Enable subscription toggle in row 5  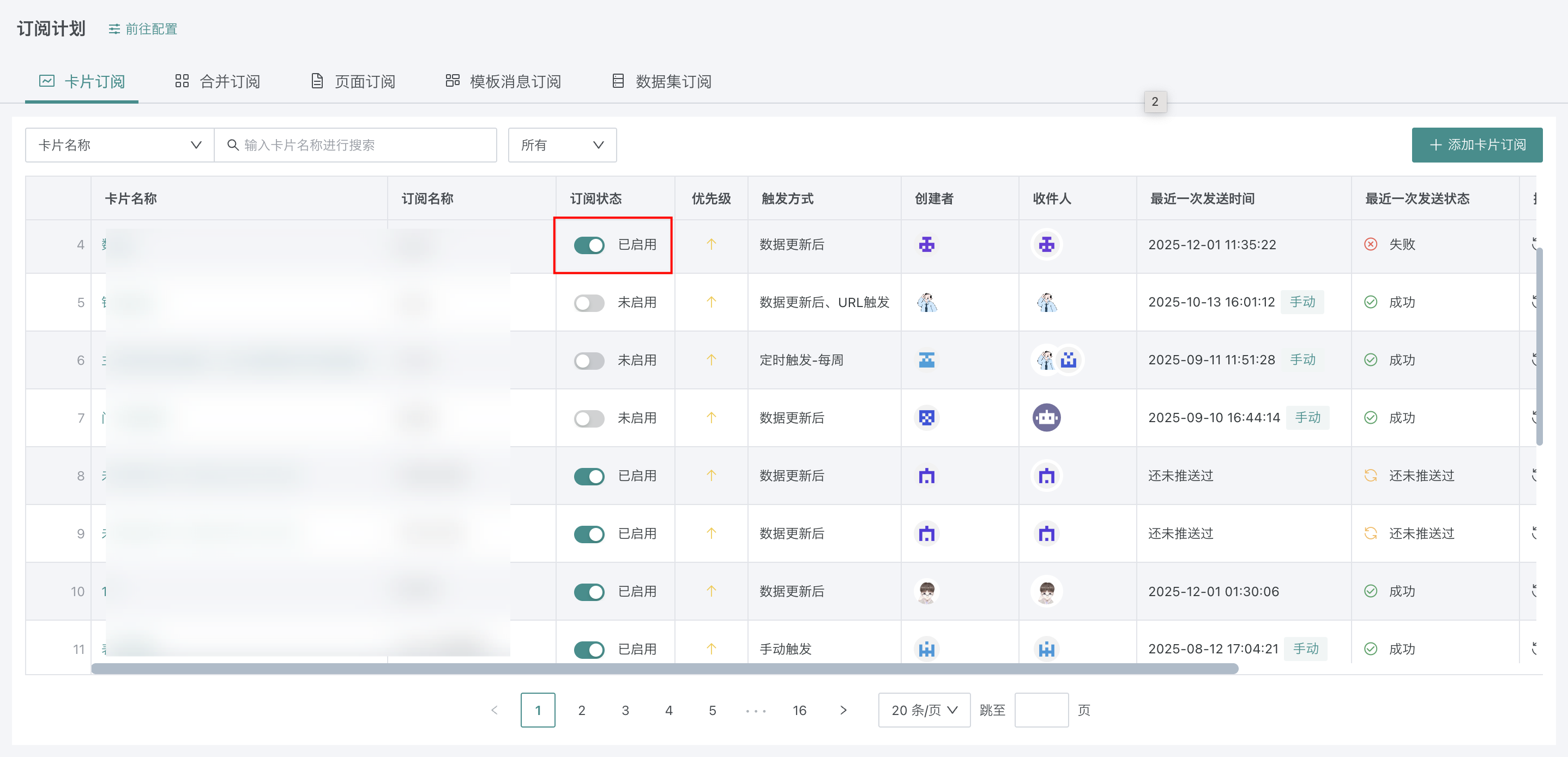589,303
